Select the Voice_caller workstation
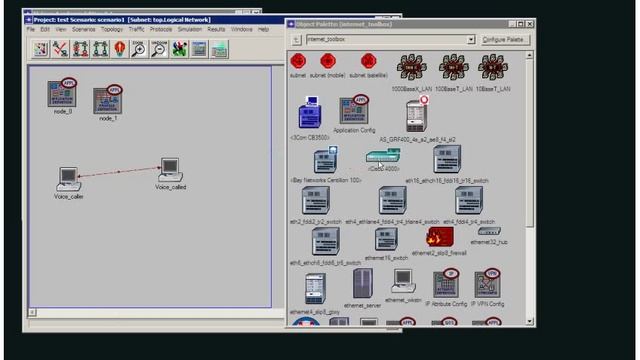This screenshot has height=360, width=640. click(x=68, y=179)
